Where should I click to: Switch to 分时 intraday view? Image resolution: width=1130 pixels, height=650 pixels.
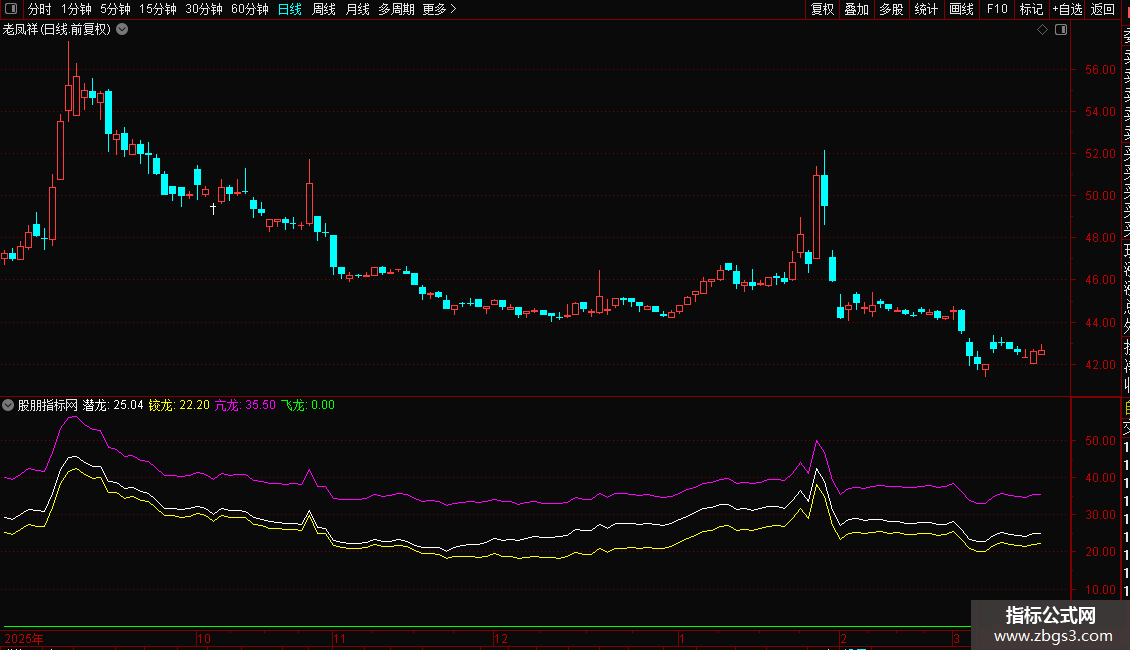39,9
